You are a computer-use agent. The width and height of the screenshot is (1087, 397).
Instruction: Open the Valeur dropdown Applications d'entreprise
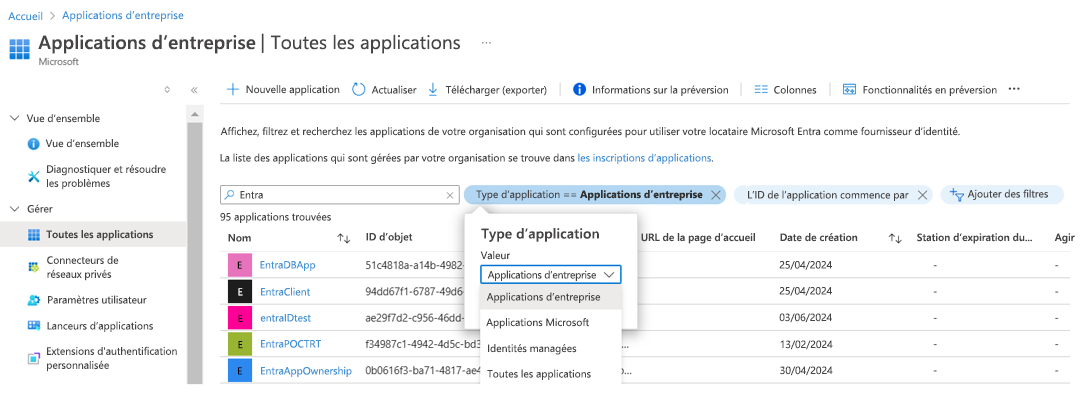(x=550, y=275)
